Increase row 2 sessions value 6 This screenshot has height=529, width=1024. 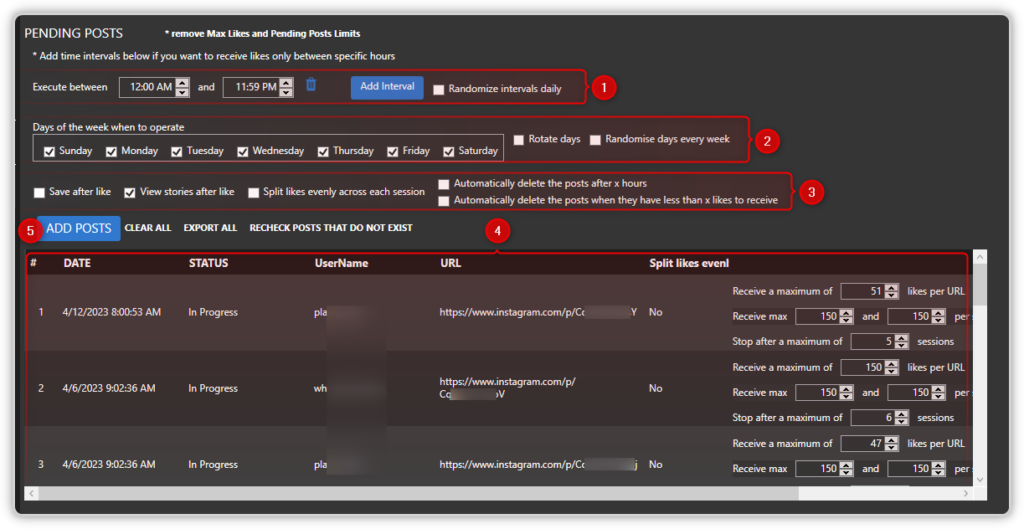902,414
